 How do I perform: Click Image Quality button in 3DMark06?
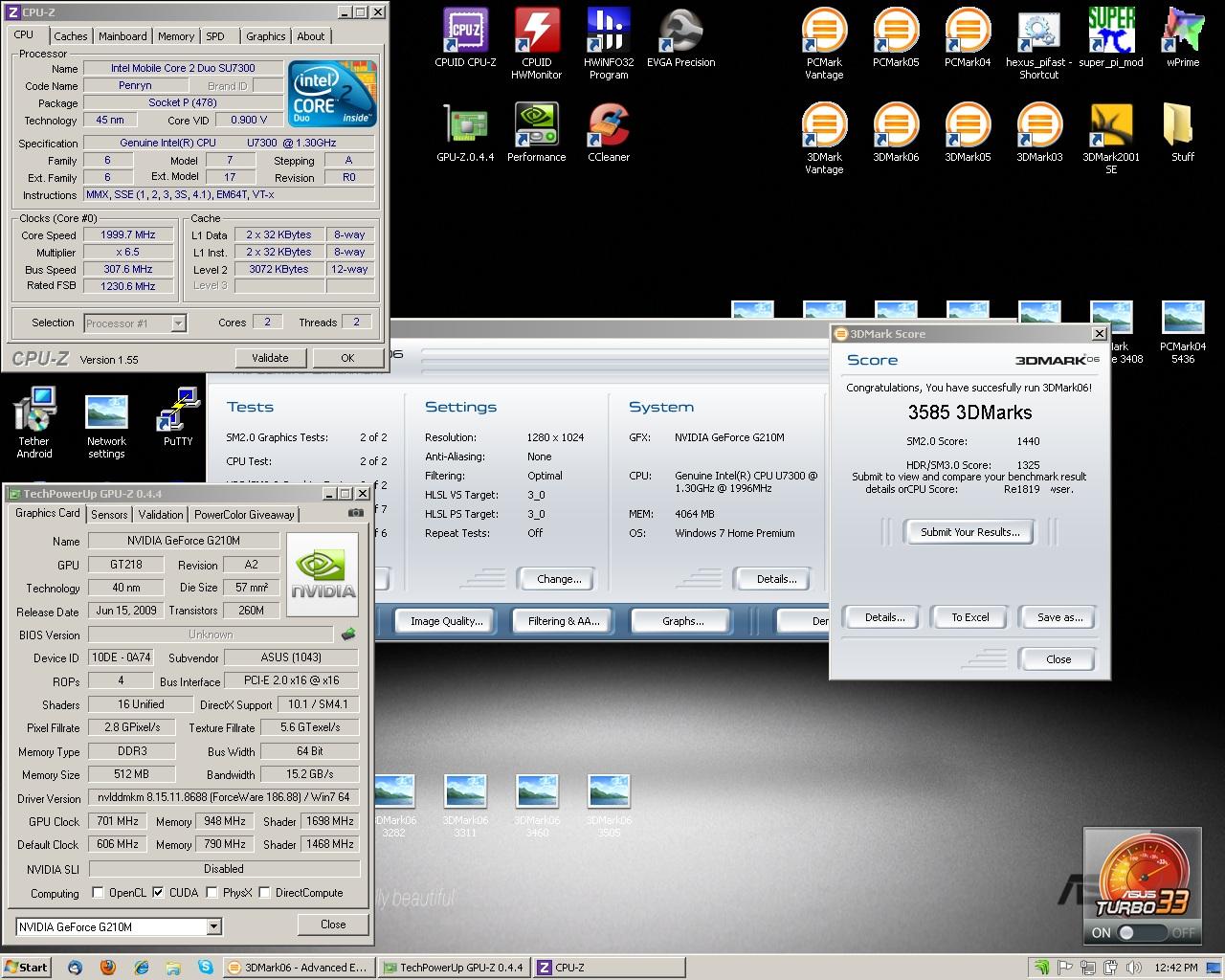[446, 621]
